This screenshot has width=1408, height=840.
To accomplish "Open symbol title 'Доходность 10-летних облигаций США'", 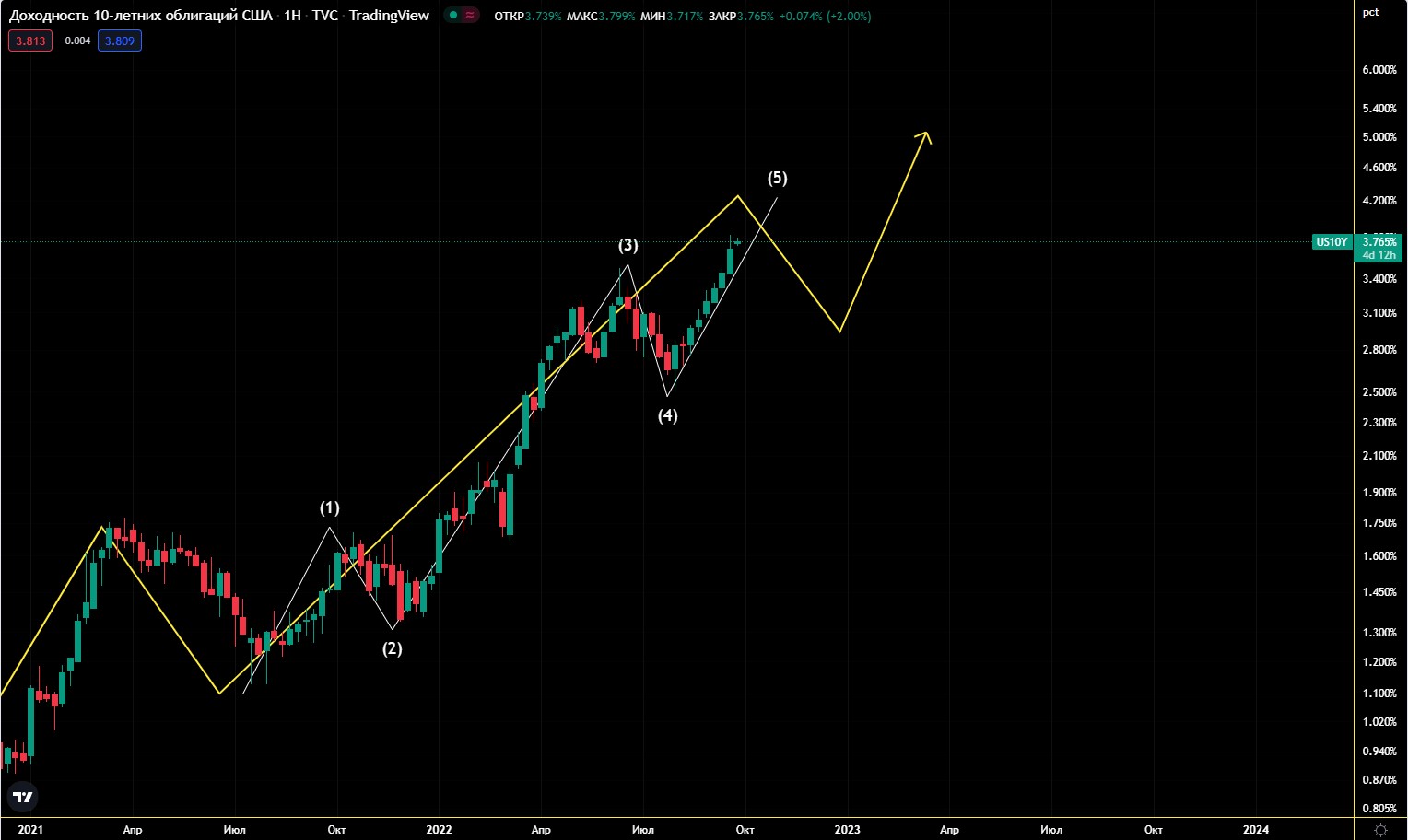I will point(140,16).
